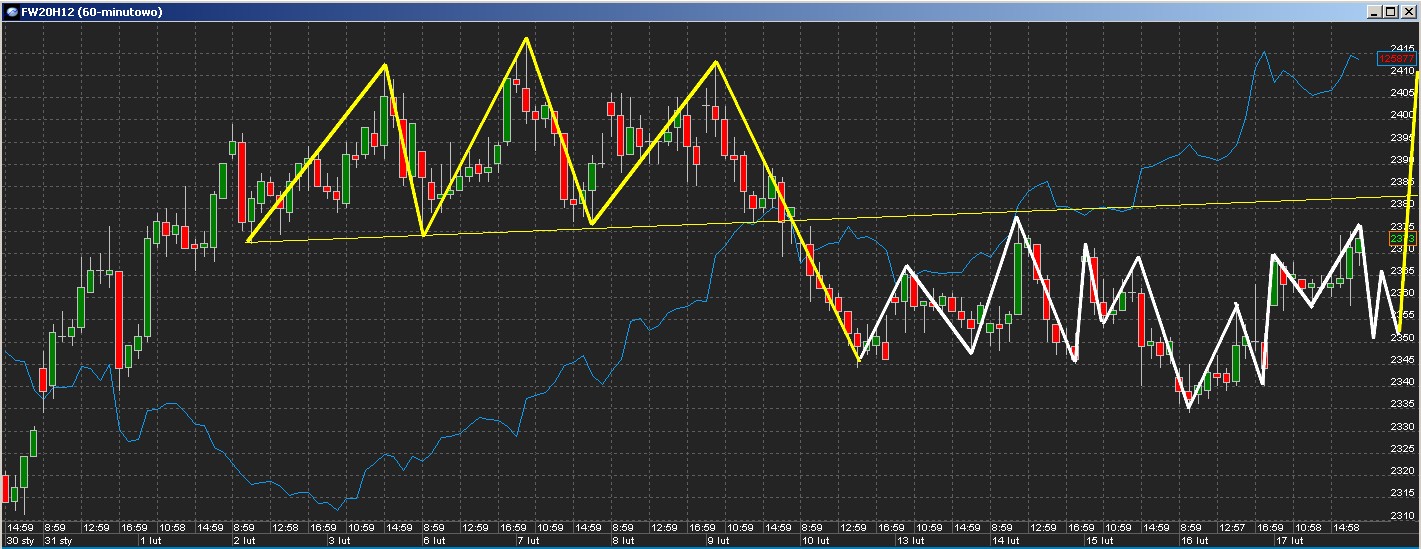Maximize the FW20H12 chart window
The width and height of the screenshot is (1421, 549).
pos(1391,11)
